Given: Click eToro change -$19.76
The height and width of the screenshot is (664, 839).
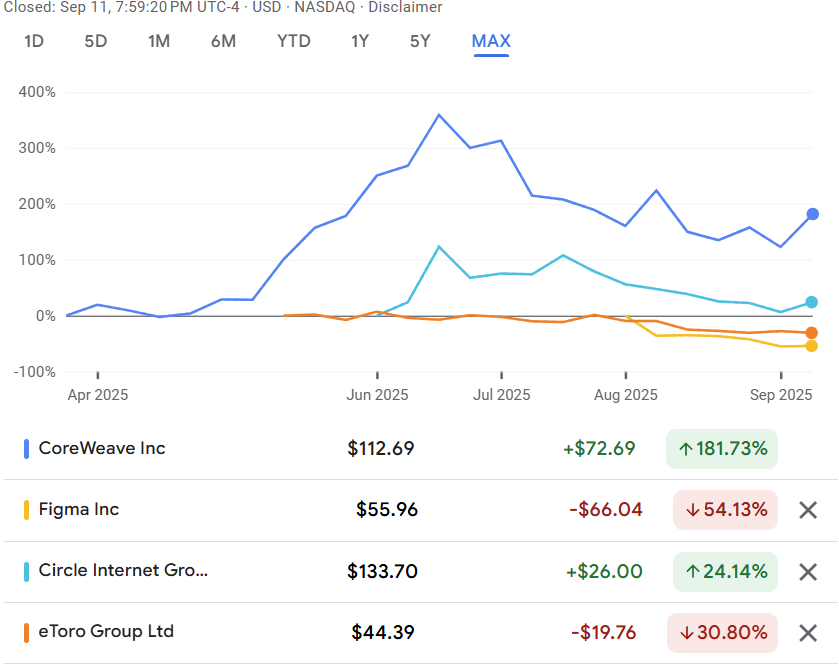Looking at the screenshot, I should (x=604, y=632).
